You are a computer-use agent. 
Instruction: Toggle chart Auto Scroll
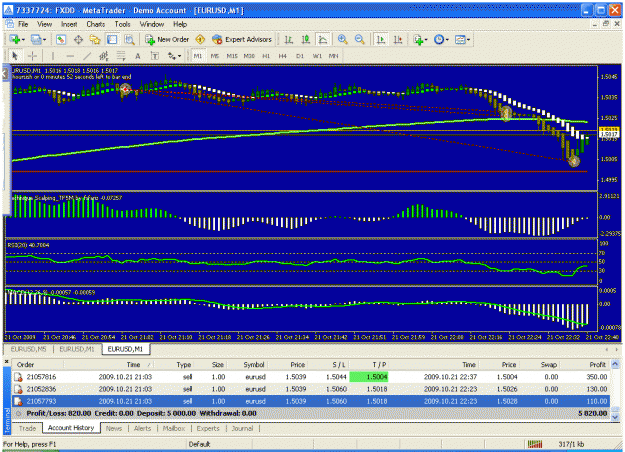point(381,39)
